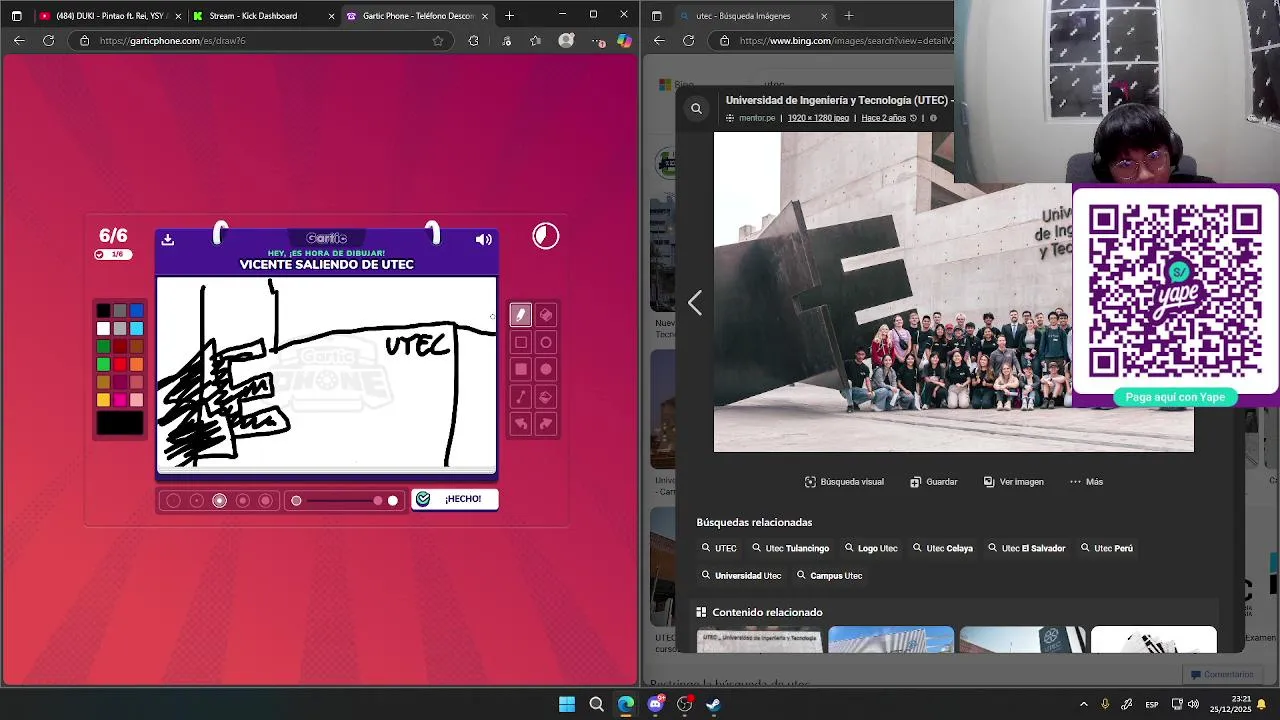Pick the black color swatch in the palette
Viewport: 1280px width, 720px height.
point(103,311)
